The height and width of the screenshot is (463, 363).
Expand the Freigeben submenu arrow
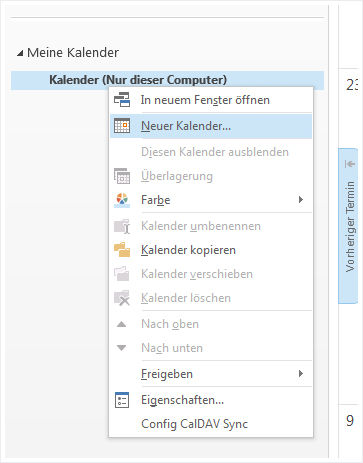coord(301,374)
